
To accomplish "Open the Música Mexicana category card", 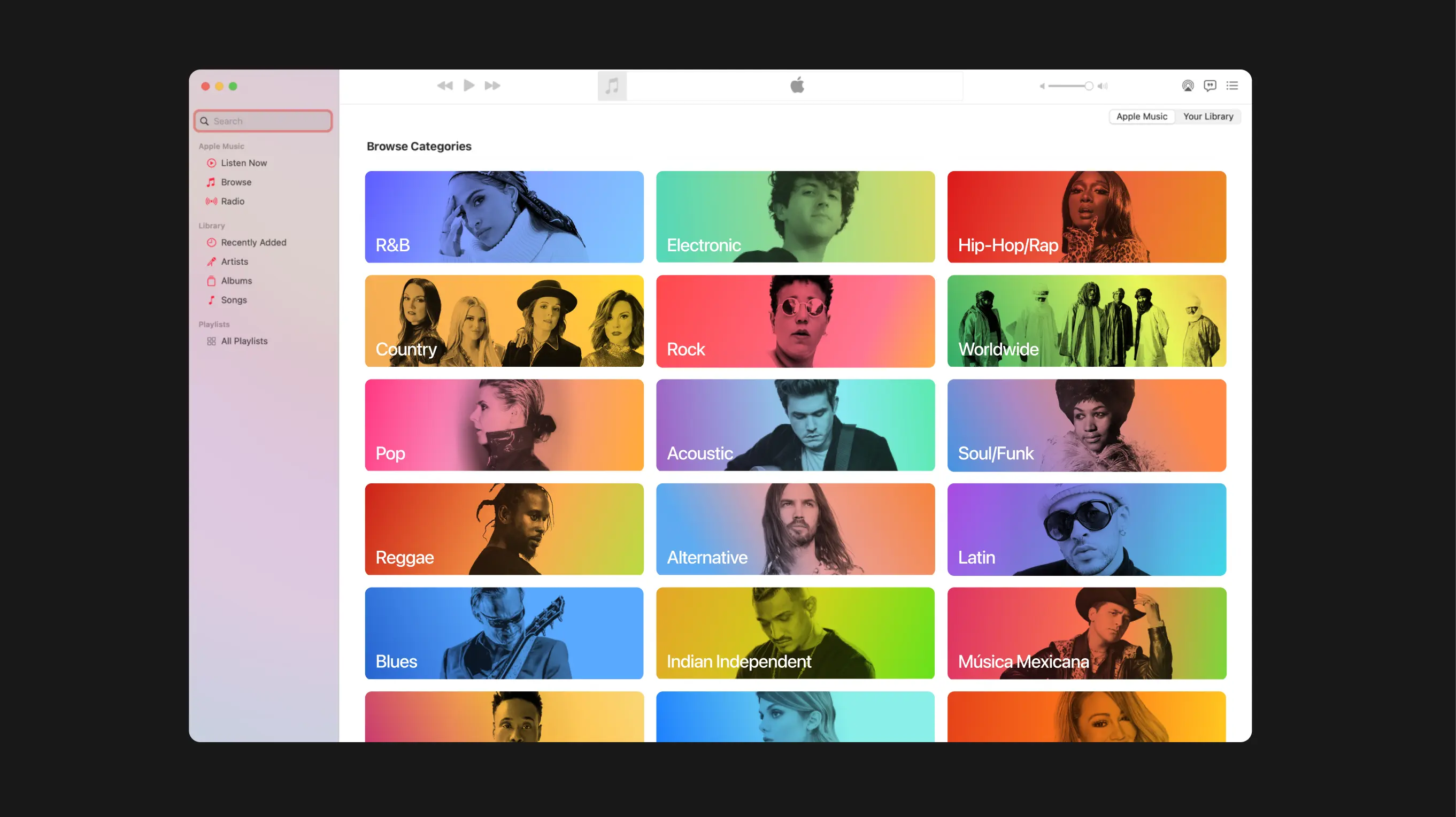I will pos(1087,633).
